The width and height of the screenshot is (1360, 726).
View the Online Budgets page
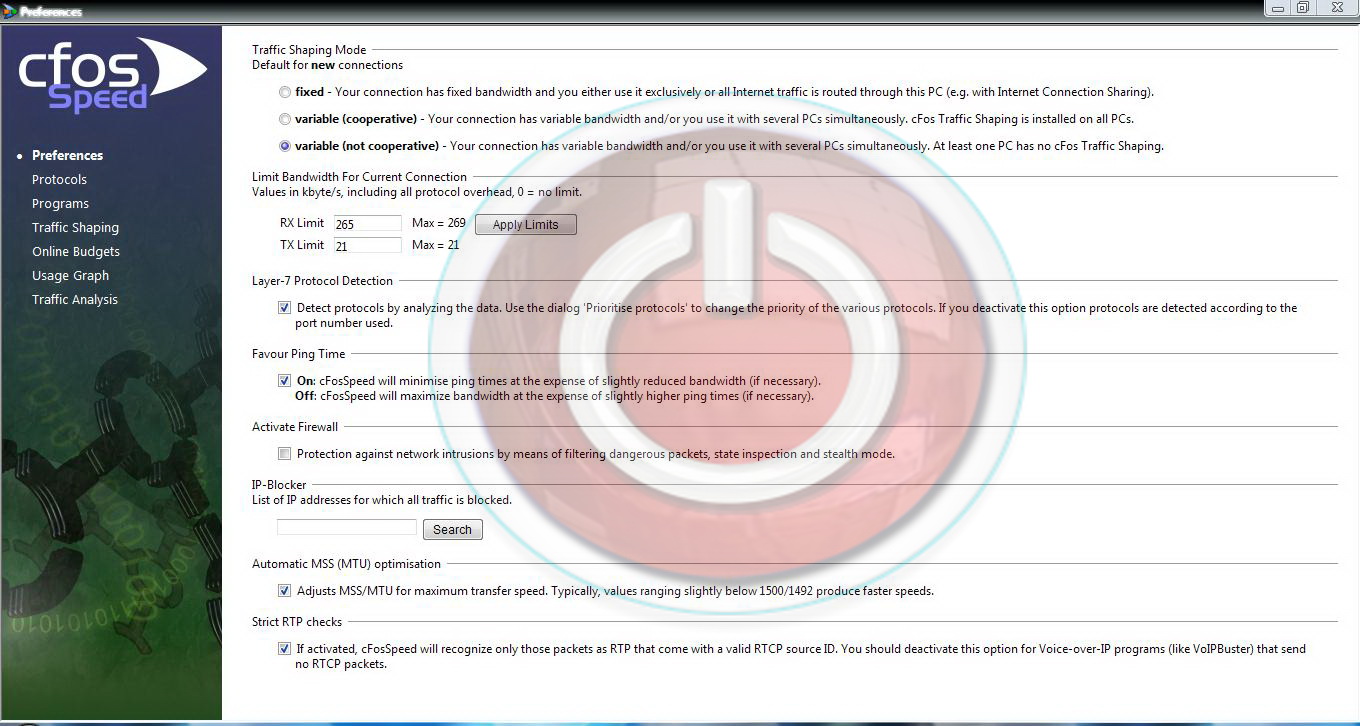pos(75,251)
